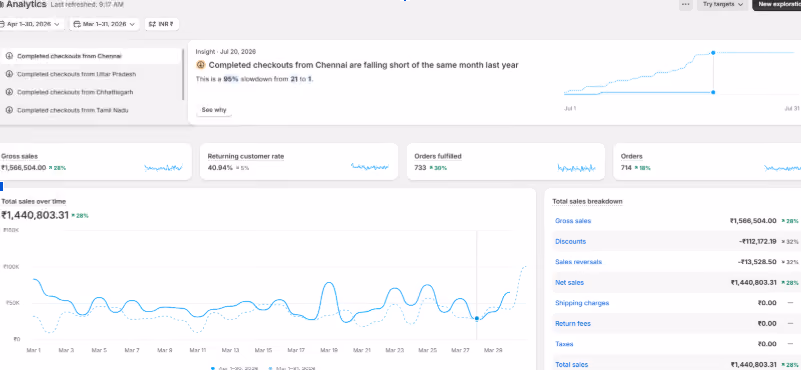The height and width of the screenshot is (370, 801).
Task: Click the Mar 1 axis label
Action: (x=33, y=351)
